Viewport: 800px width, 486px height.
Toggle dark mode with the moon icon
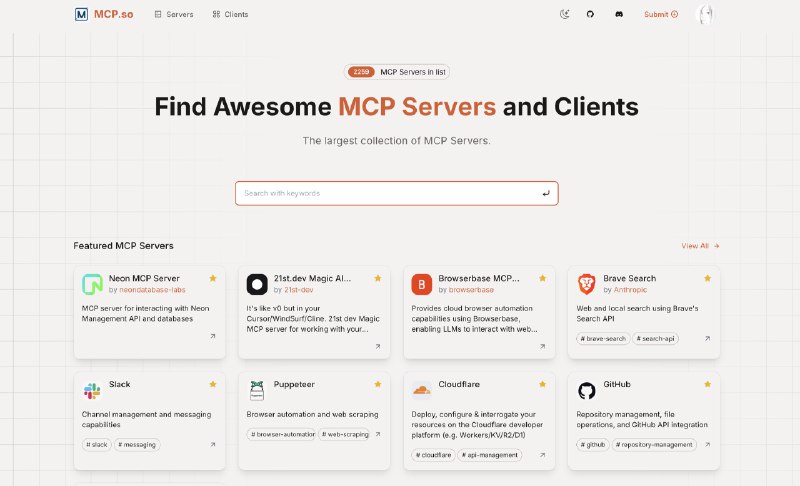click(x=564, y=14)
